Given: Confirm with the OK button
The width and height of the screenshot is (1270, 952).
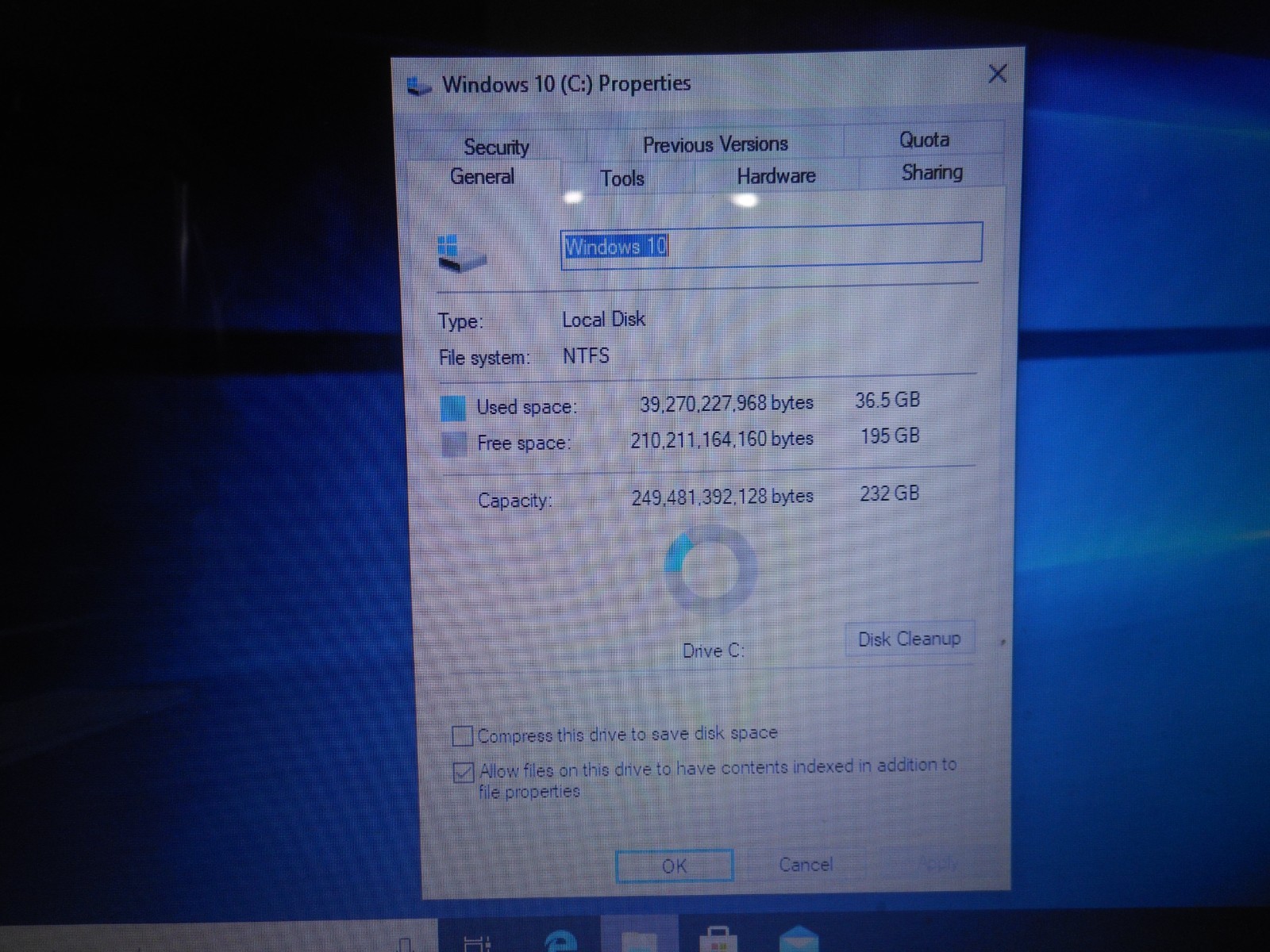Looking at the screenshot, I should click(674, 866).
